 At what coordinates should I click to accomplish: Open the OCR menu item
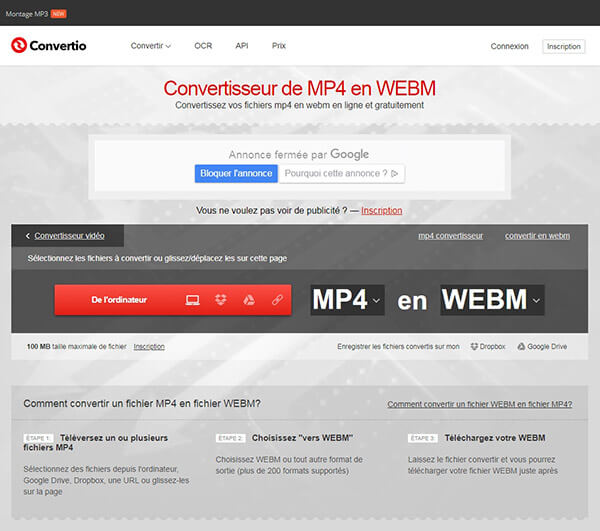point(203,46)
